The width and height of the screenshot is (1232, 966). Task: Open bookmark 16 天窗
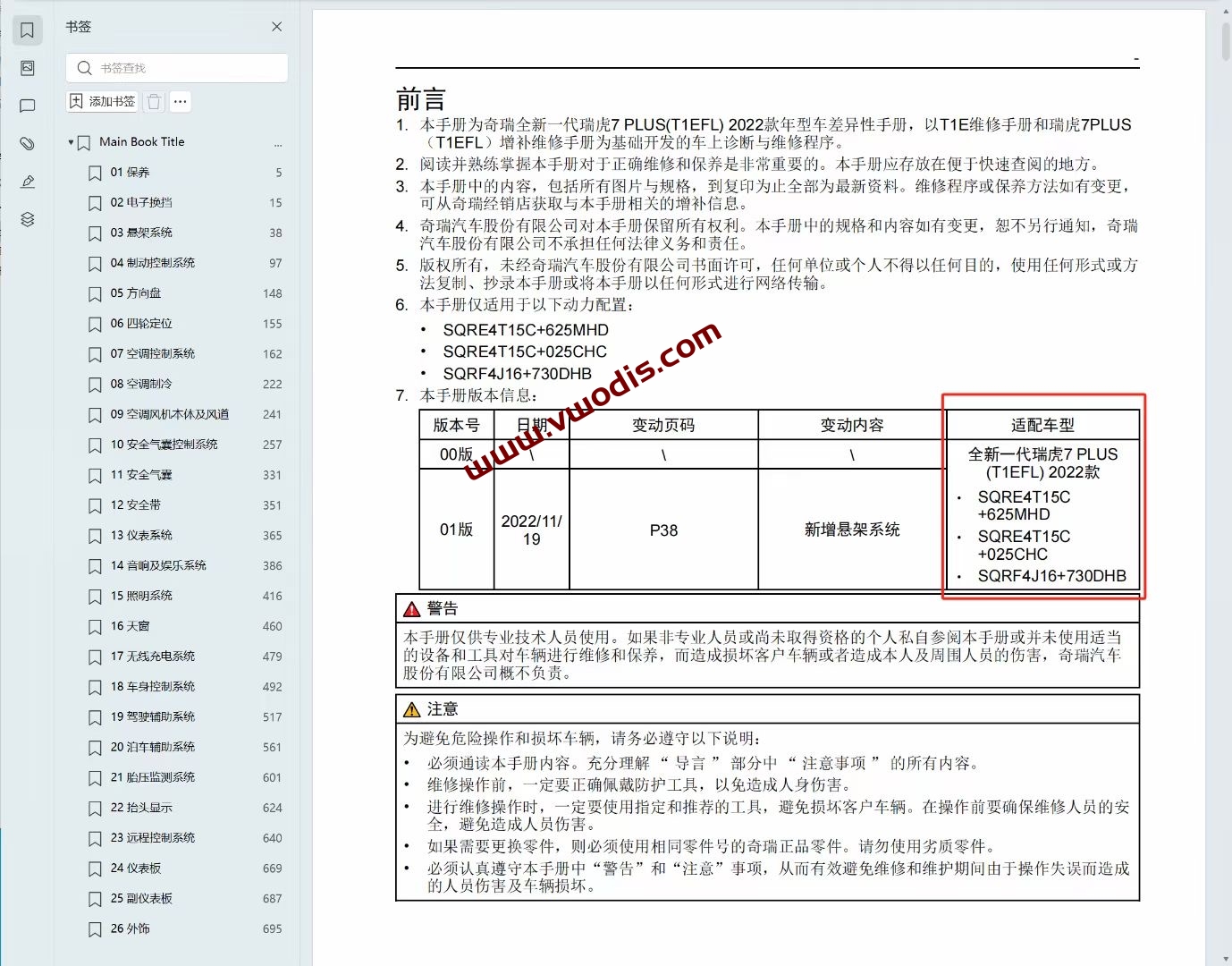click(x=130, y=626)
